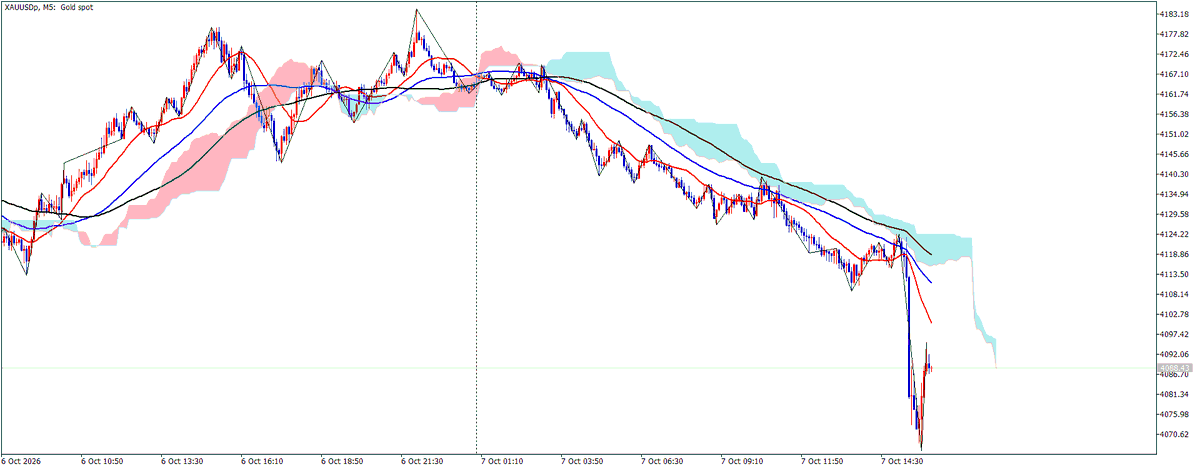Viewport: 1200px width, 469px height.
Task: Select the 6 Oct 18:50 time label
Action: [x=343, y=462]
